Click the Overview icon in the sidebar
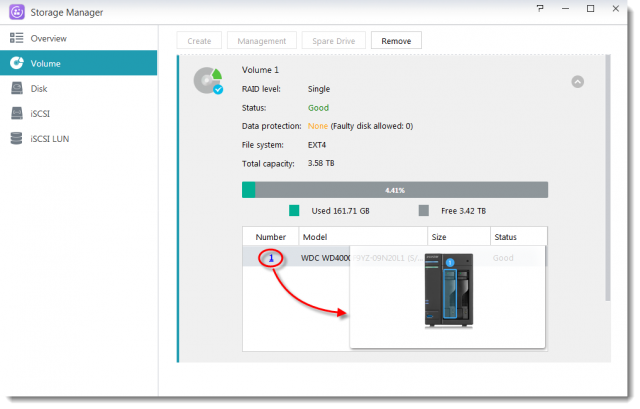Screen dimensions: 640x409 click(16, 38)
